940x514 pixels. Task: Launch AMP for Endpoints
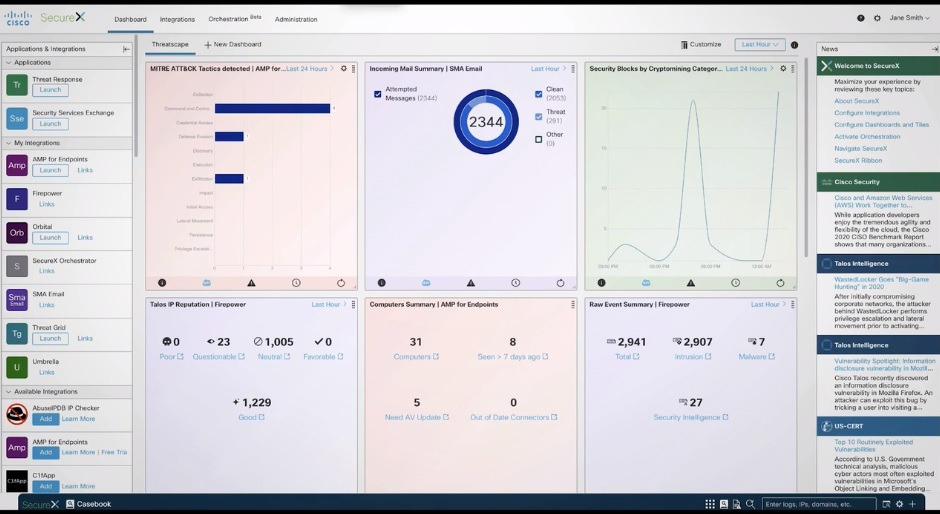pos(50,170)
